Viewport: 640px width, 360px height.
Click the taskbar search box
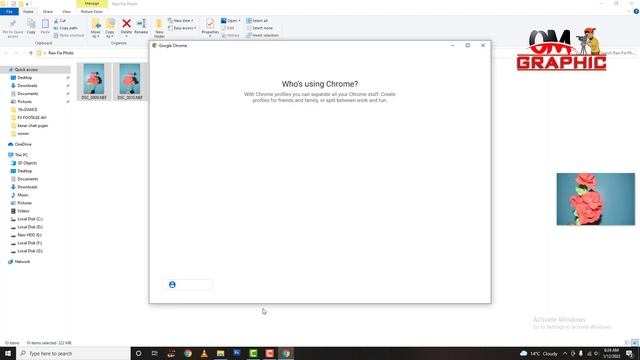[x=73, y=353]
